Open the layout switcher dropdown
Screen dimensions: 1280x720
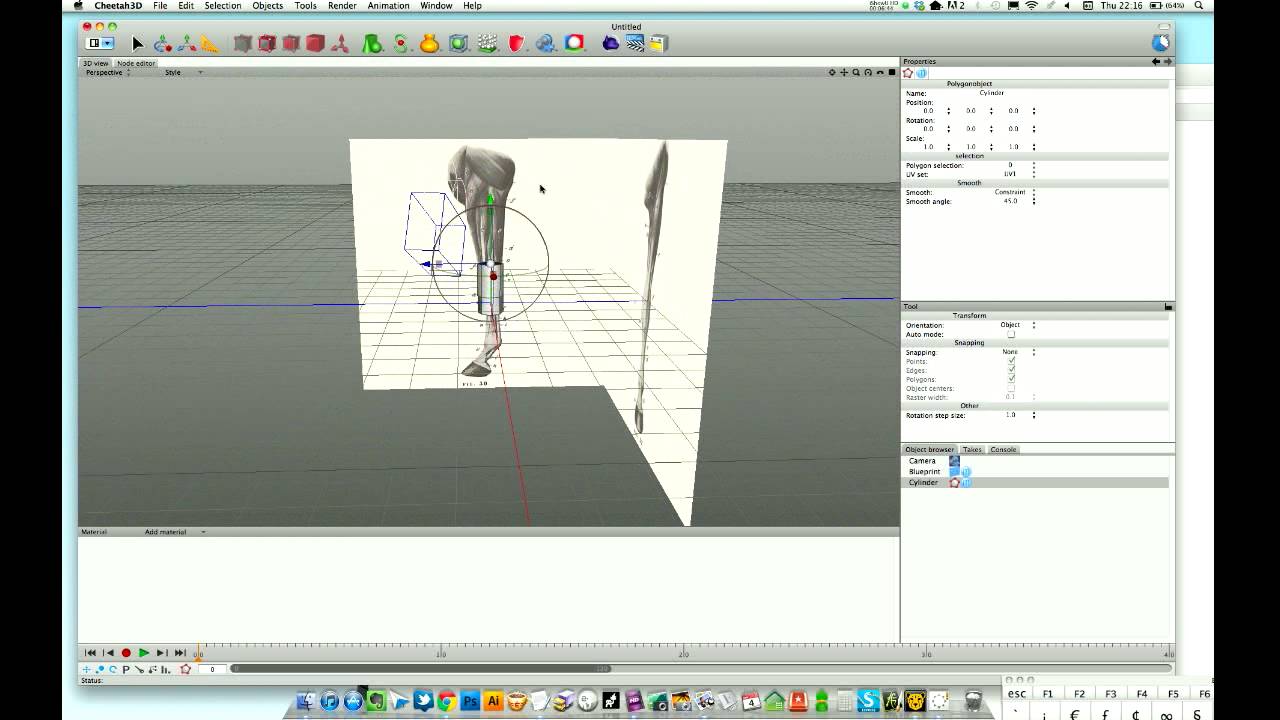(100, 43)
